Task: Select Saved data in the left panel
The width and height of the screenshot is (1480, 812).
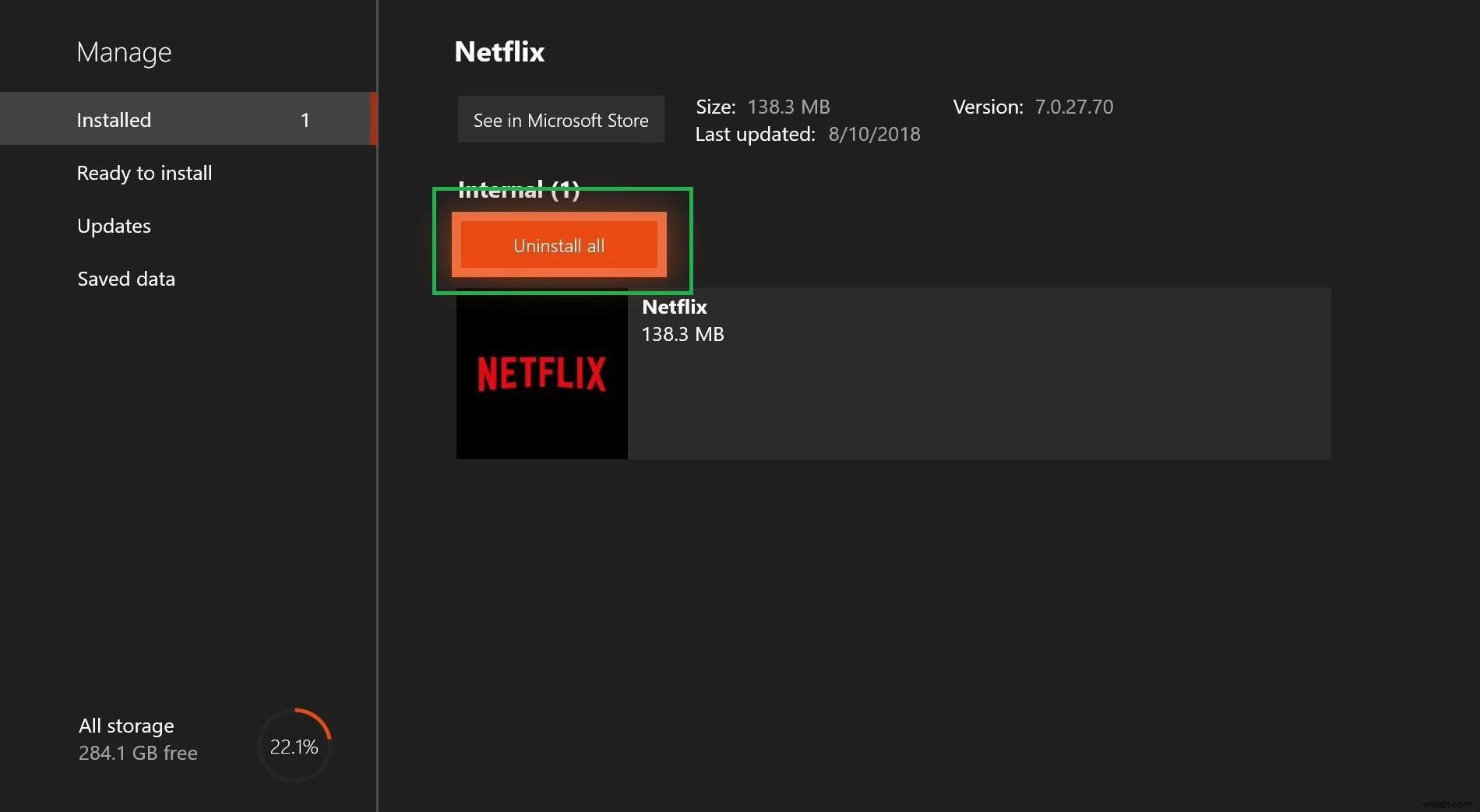Action: coord(125,279)
